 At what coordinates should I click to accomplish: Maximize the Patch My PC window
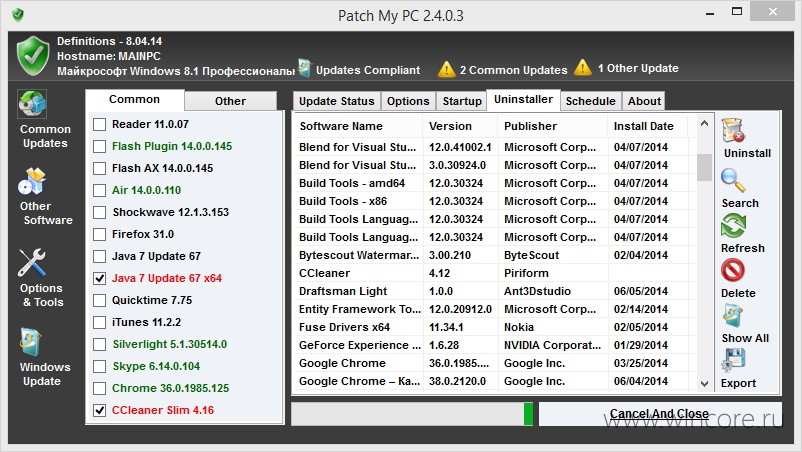click(737, 11)
